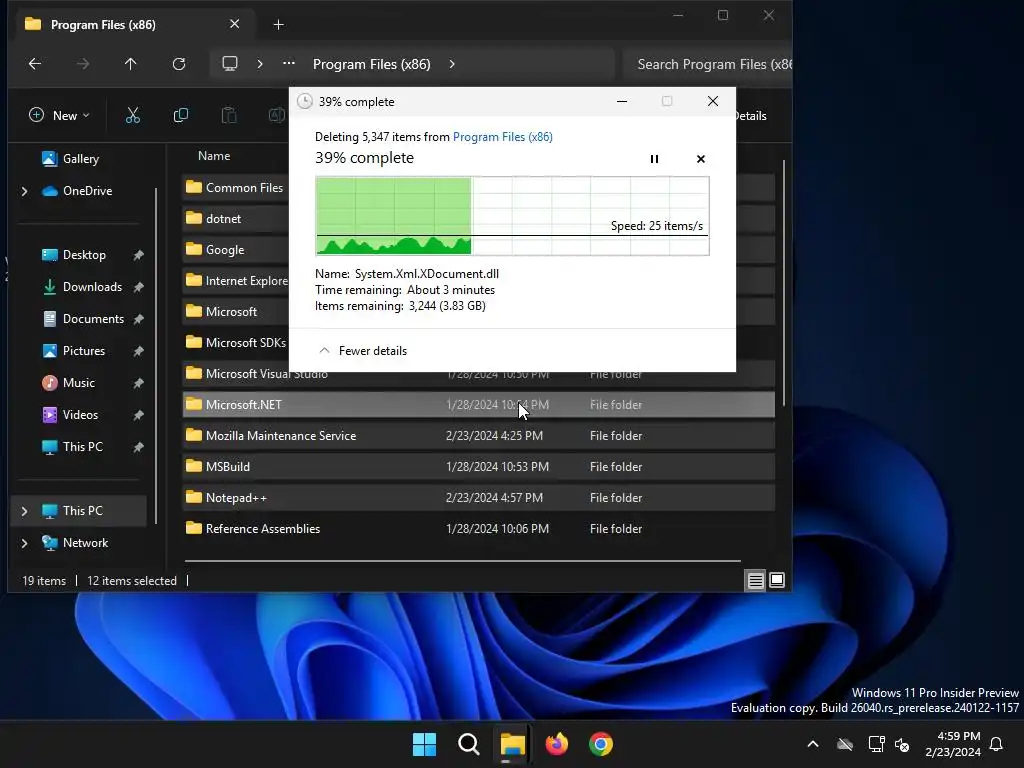Screen dimensions: 1024x768
Task: Close the Program Files (x86) tab
Action: (234, 24)
